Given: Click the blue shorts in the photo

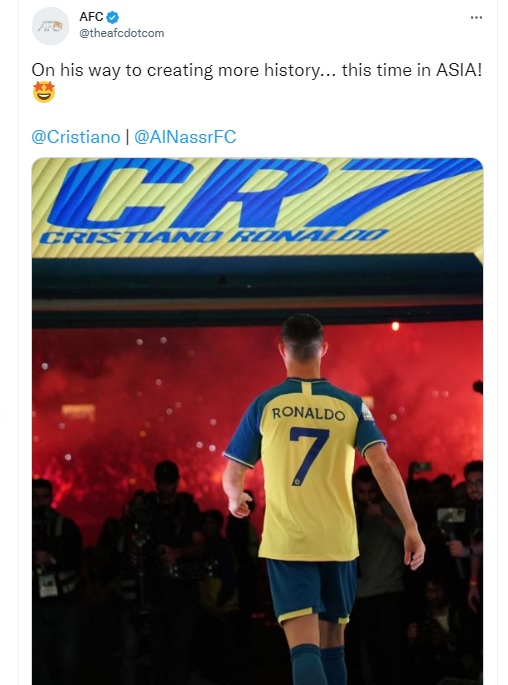Looking at the screenshot, I should [x=312, y=590].
